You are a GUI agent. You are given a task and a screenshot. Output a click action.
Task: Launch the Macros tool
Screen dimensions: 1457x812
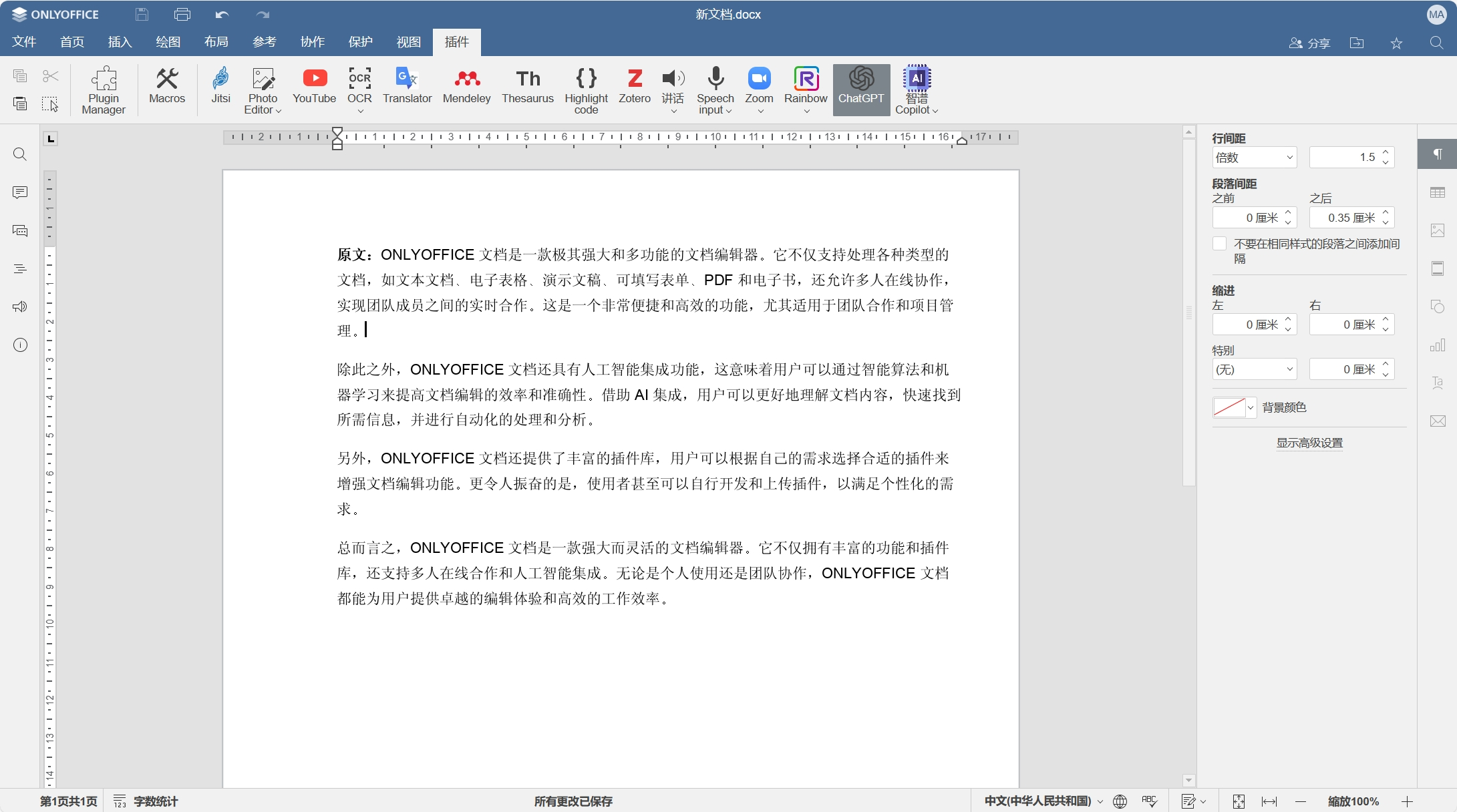pos(167,85)
